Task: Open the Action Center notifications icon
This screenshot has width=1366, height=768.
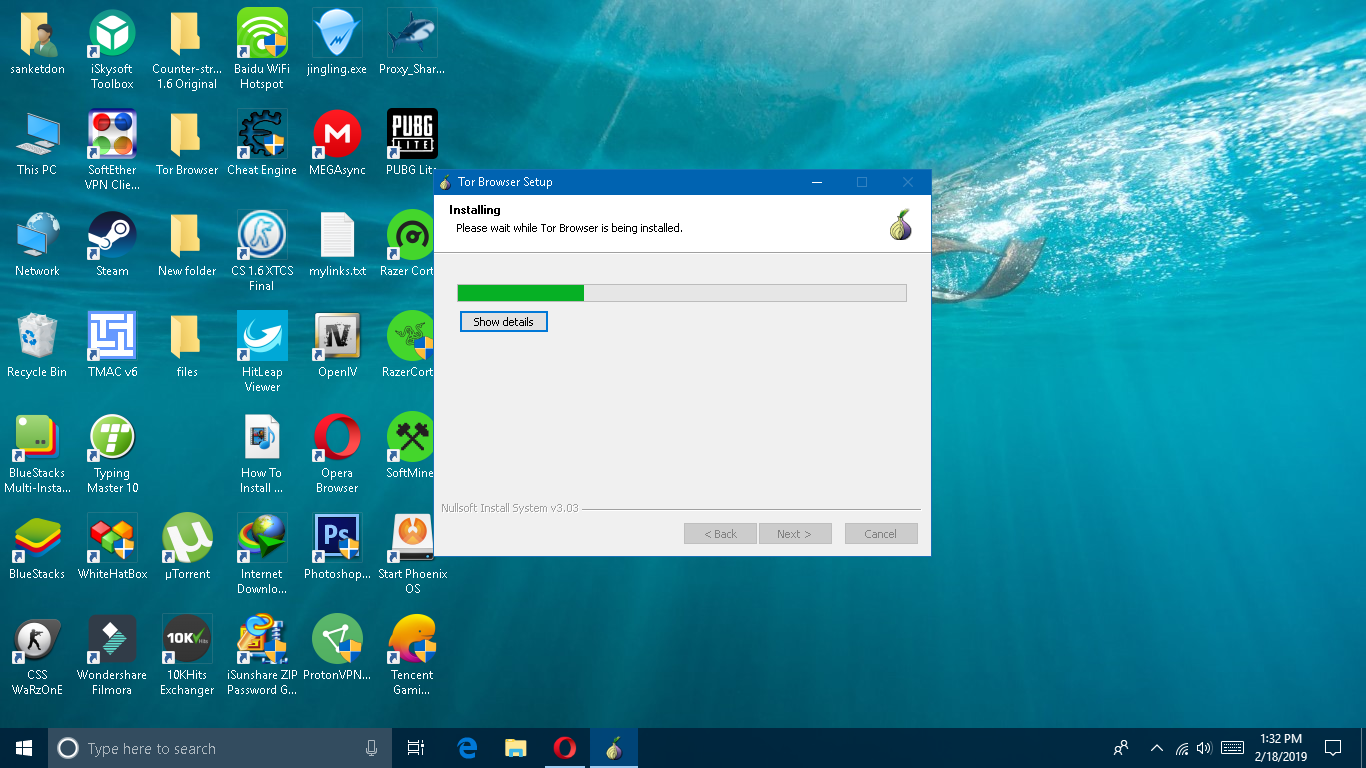Action: click(x=1333, y=748)
